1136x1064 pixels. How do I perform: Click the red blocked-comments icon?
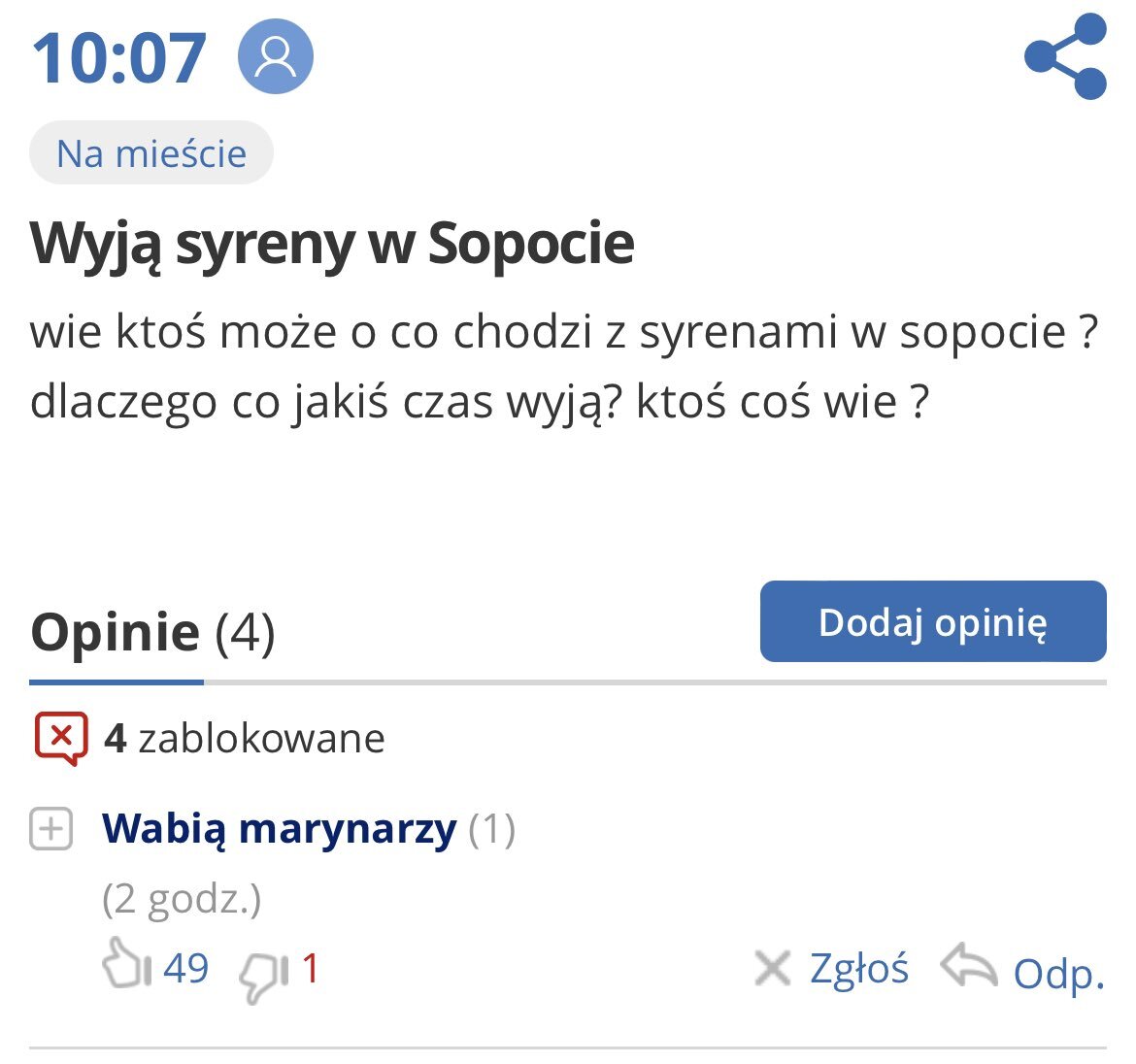60,738
